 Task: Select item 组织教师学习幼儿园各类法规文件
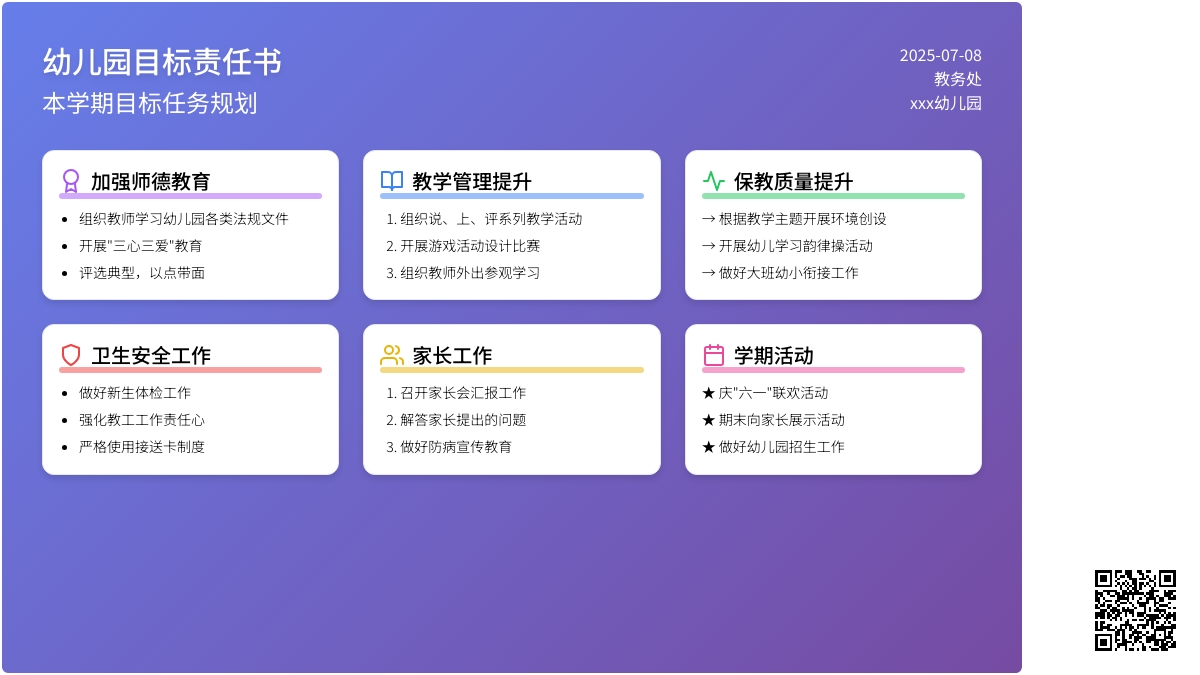[x=184, y=219]
